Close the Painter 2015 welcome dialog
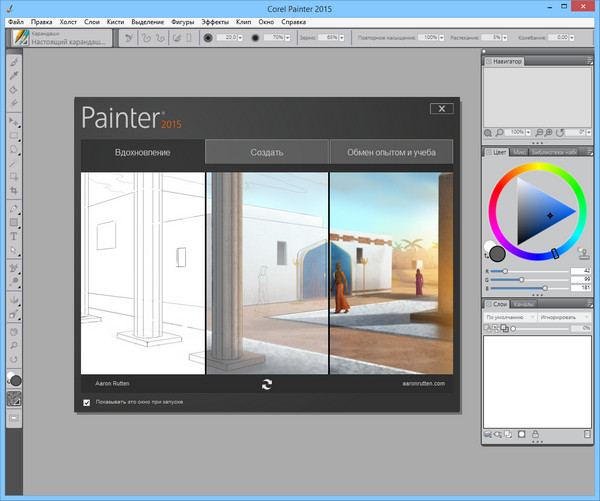This screenshot has width=600, height=501. click(439, 108)
